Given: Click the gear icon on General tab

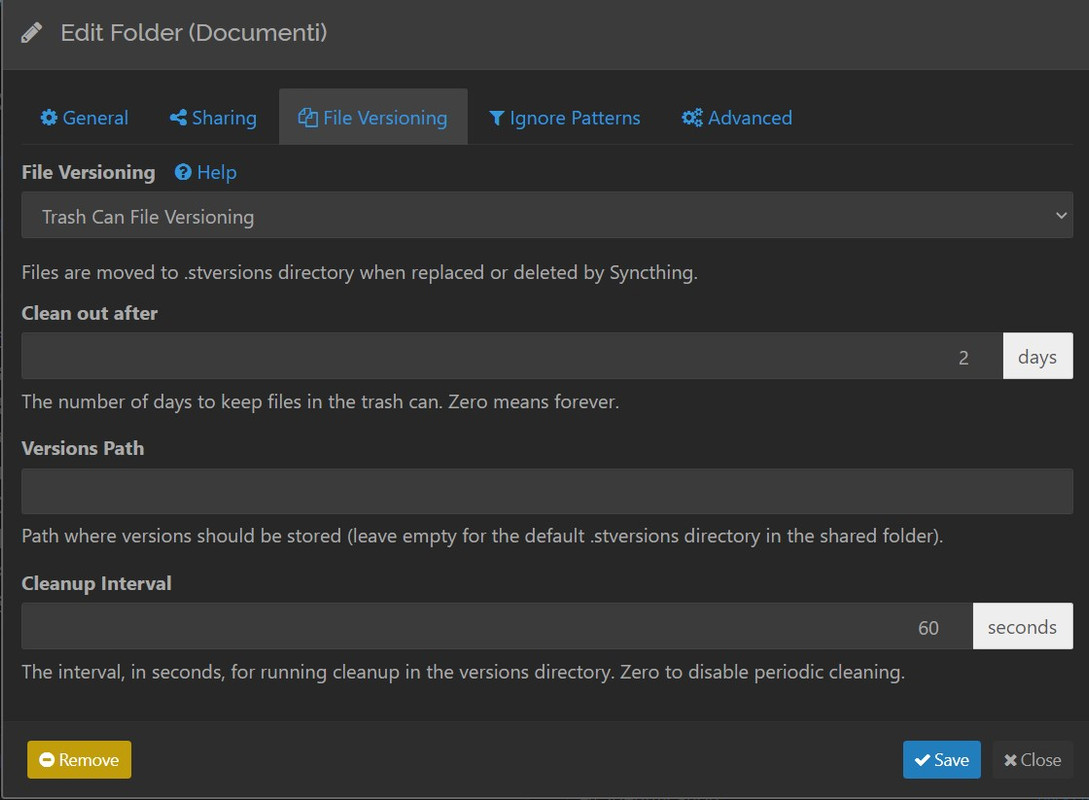Looking at the screenshot, I should click(x=48, y=118).
